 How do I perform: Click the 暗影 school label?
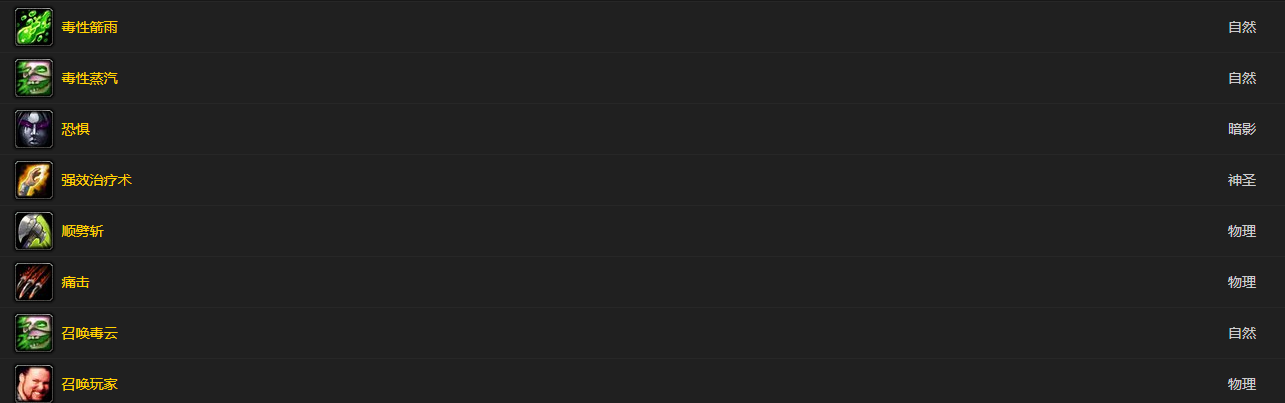pyautogui.click(x=1242, y=129)
